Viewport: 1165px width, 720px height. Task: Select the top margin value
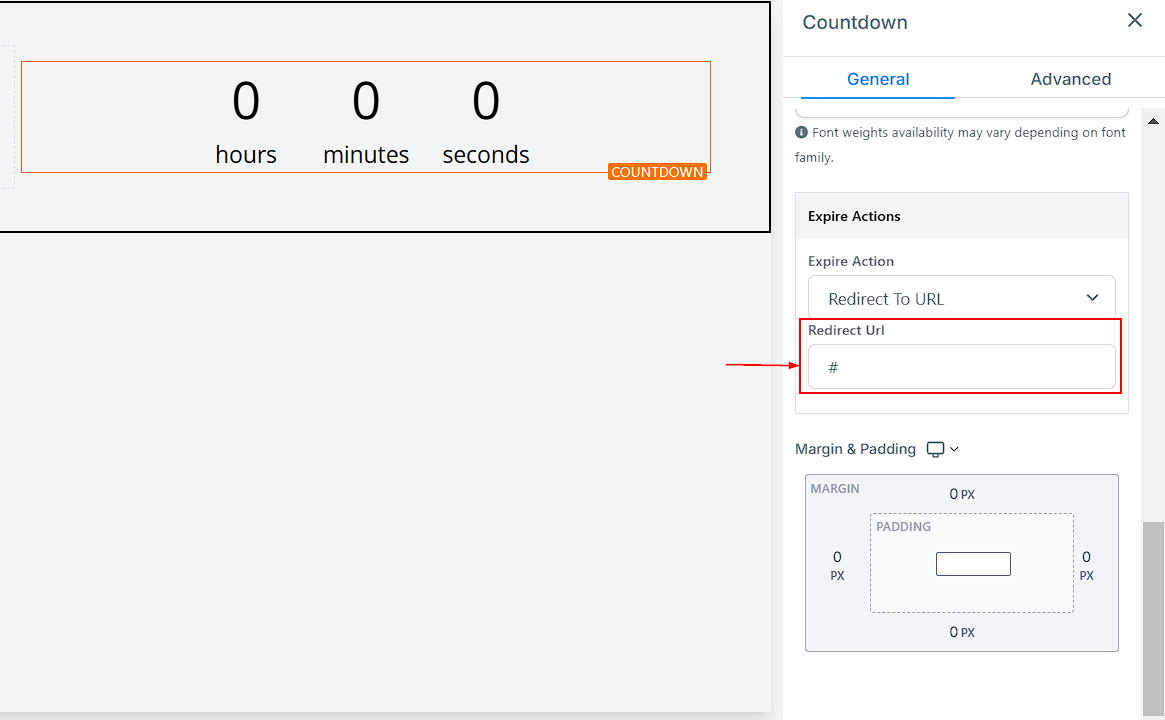click(x=954, y=494)
